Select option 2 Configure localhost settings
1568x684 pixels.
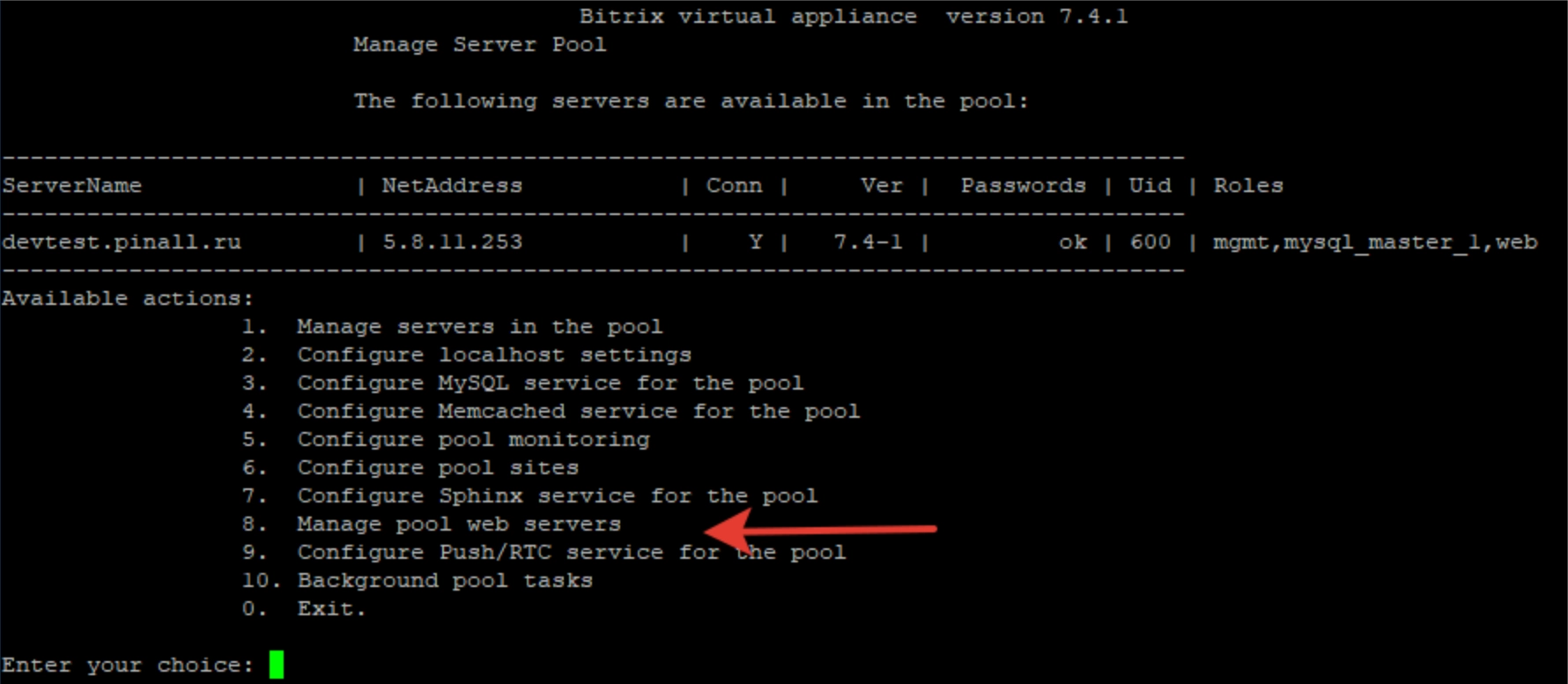[x=467, y=355]
